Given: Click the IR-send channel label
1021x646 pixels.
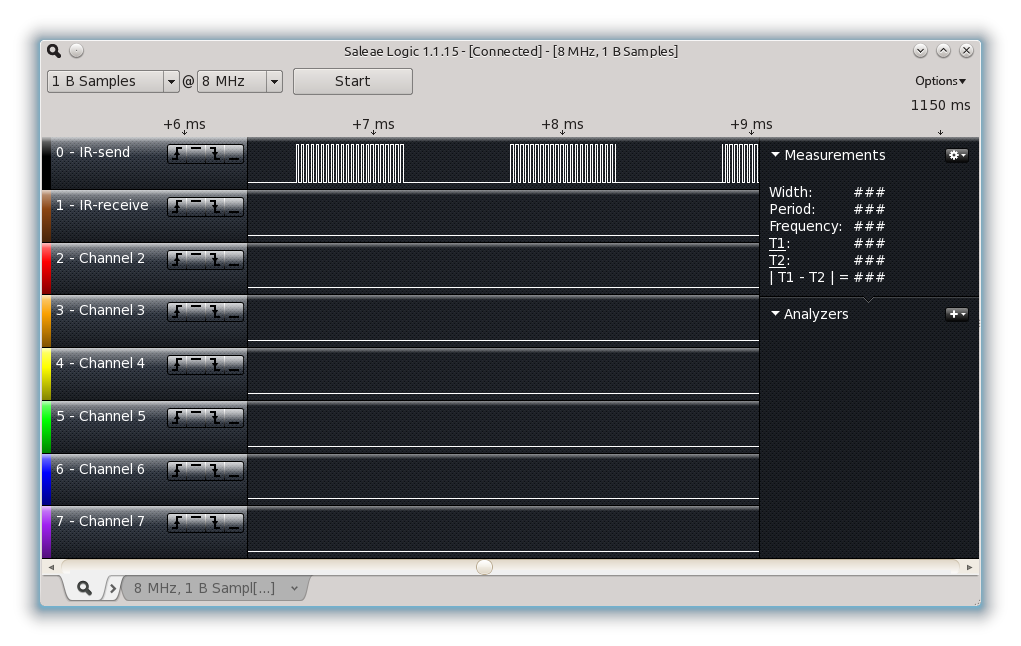Looking at the screenshot, I should (x=92, y=152).
